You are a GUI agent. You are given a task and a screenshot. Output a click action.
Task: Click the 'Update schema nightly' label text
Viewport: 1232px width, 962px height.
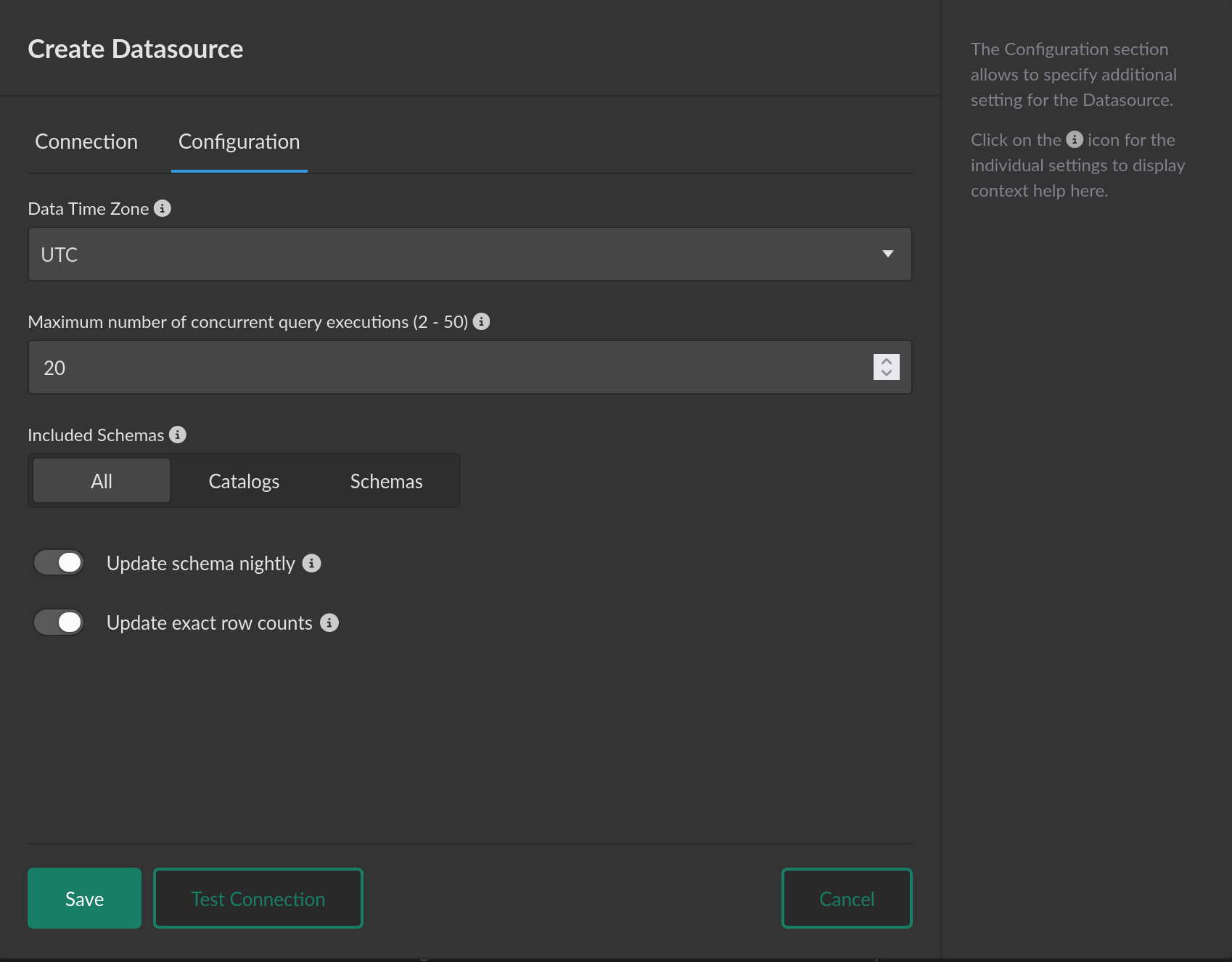click(201, 564)
